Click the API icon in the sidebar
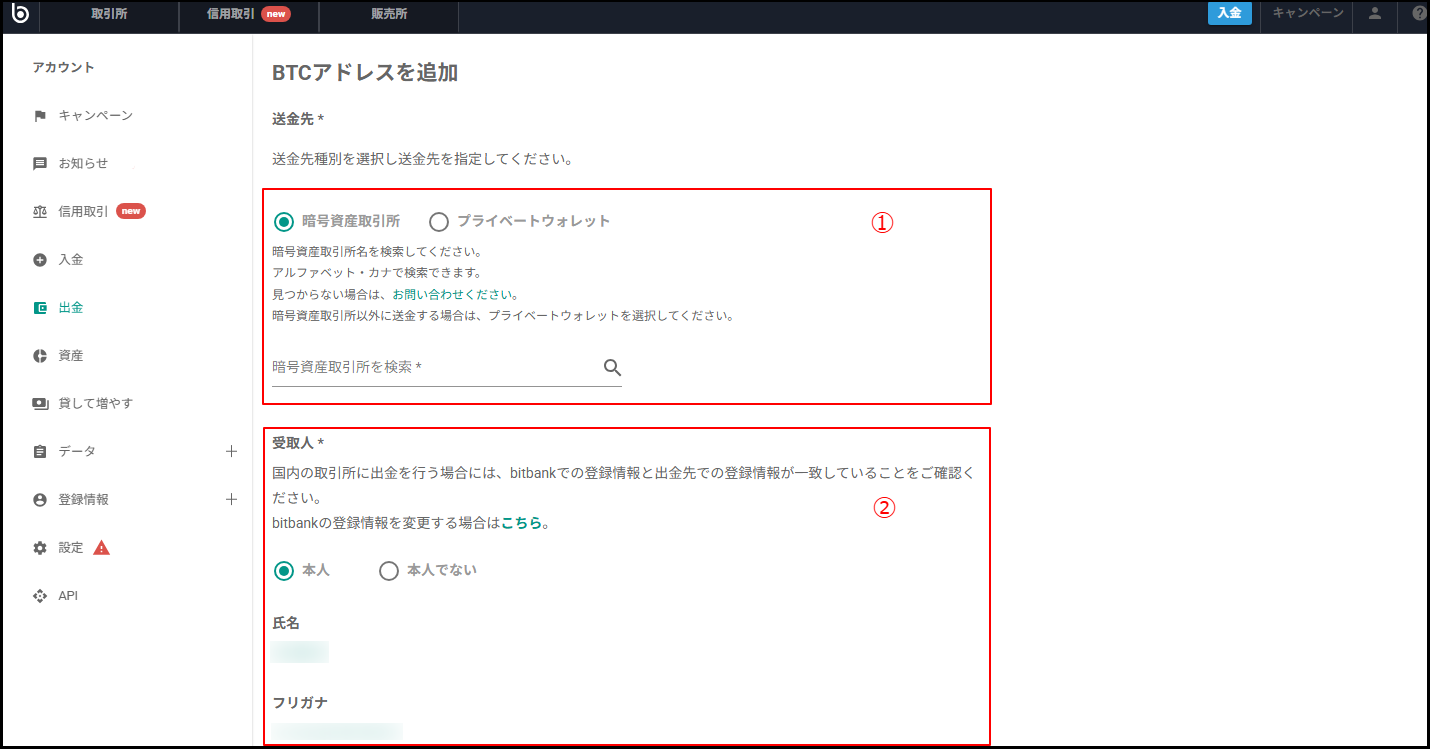The height and width of the screenshot is (749, 1430). (39, 595)
